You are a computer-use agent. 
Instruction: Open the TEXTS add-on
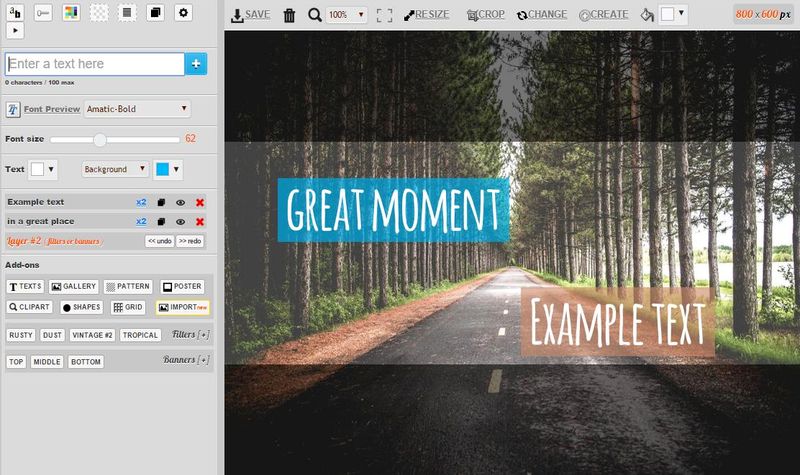pos(25,287)
